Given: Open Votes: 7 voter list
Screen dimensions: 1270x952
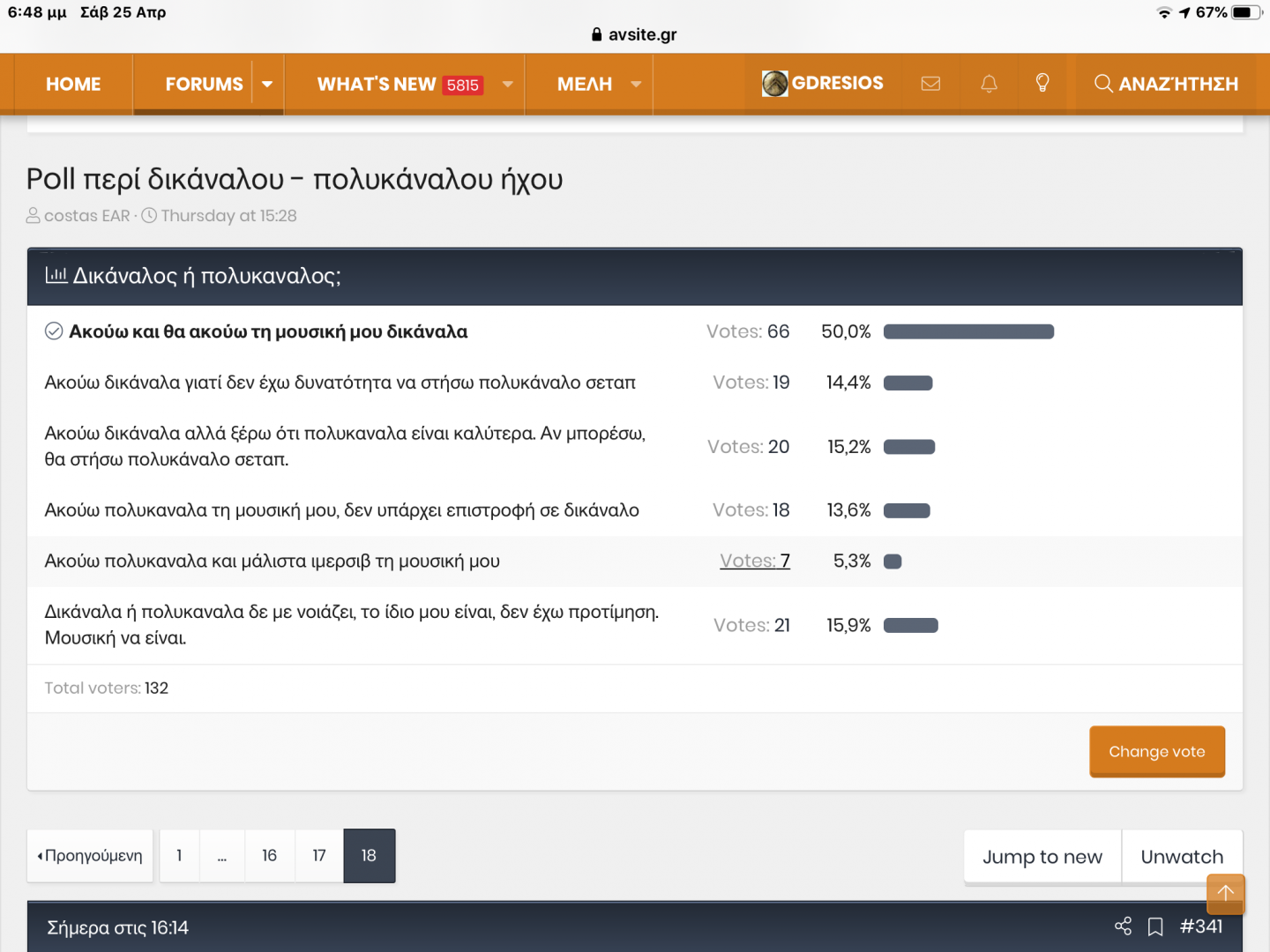Looking at the screenshot, I should point(755,561).
